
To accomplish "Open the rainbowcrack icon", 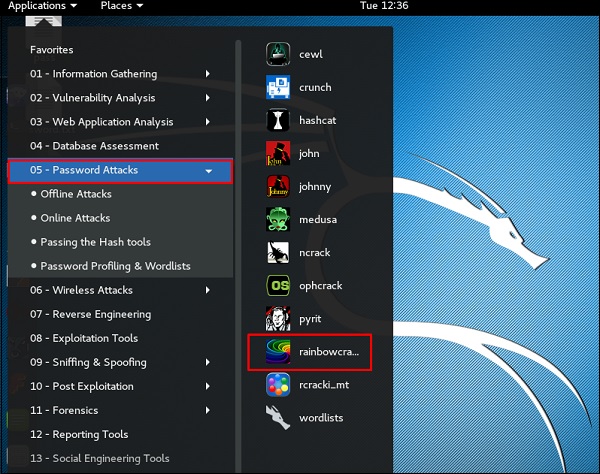I will click(x=277, y=352).
